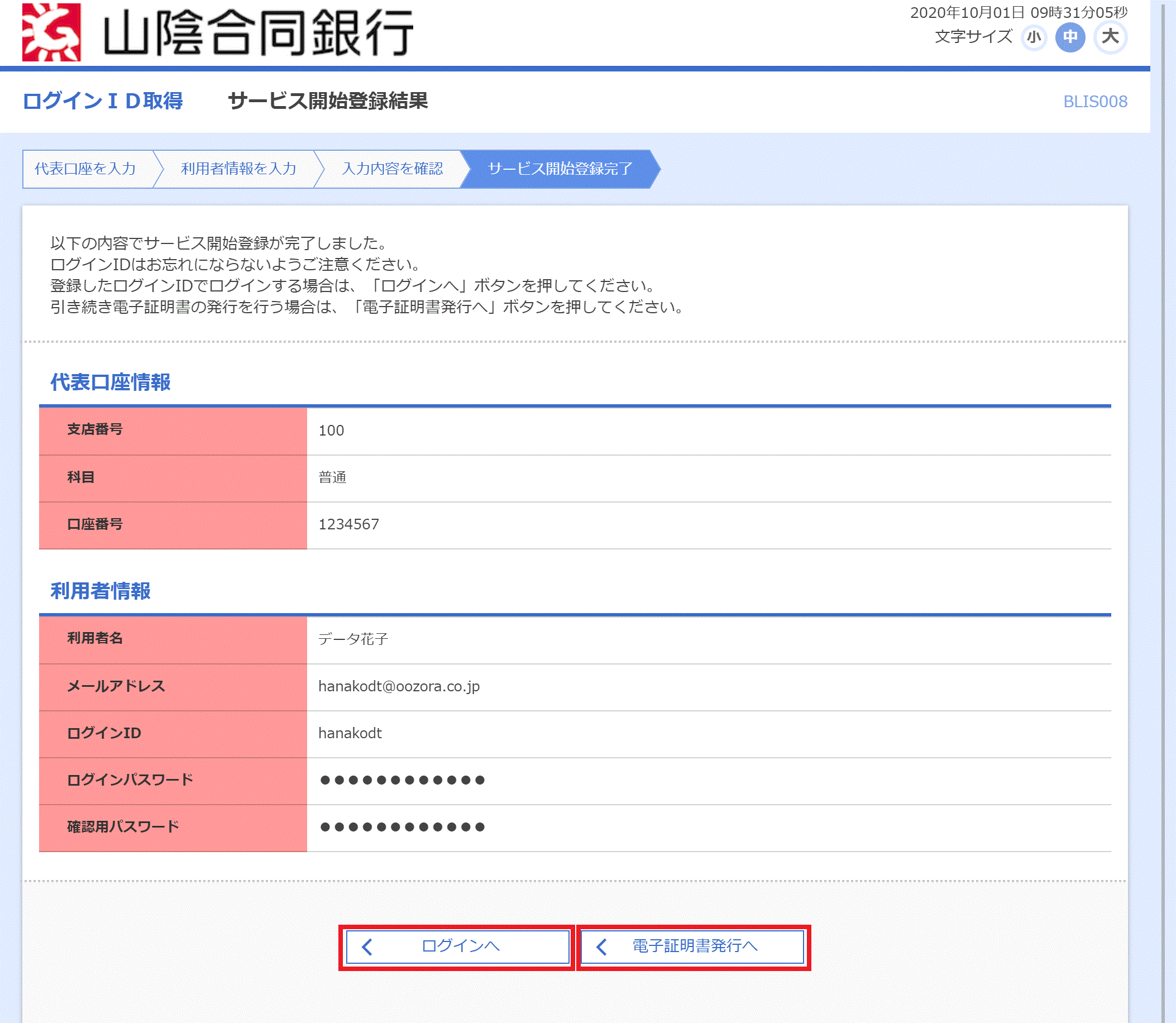Click the San-in Godo Bank logo icon

coord(51,32)
